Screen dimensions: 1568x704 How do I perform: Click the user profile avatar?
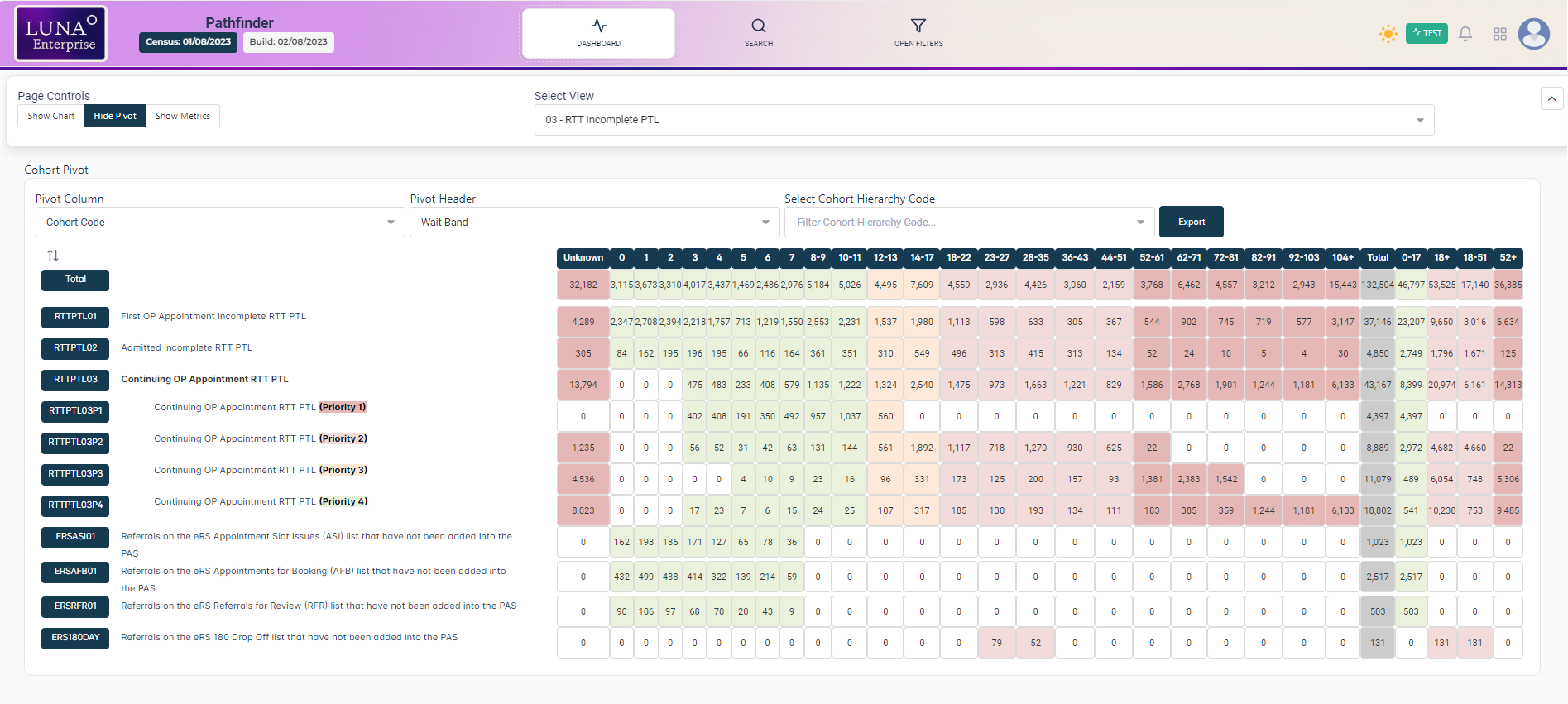1533,34
